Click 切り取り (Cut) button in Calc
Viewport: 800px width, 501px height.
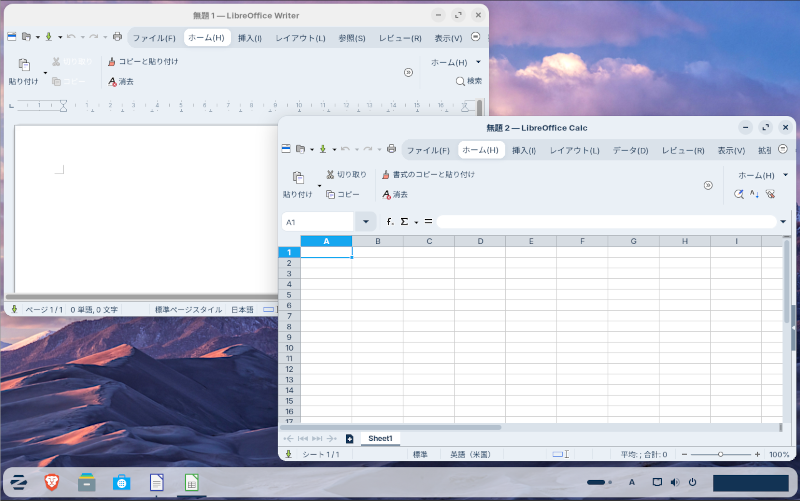[346, 174]
